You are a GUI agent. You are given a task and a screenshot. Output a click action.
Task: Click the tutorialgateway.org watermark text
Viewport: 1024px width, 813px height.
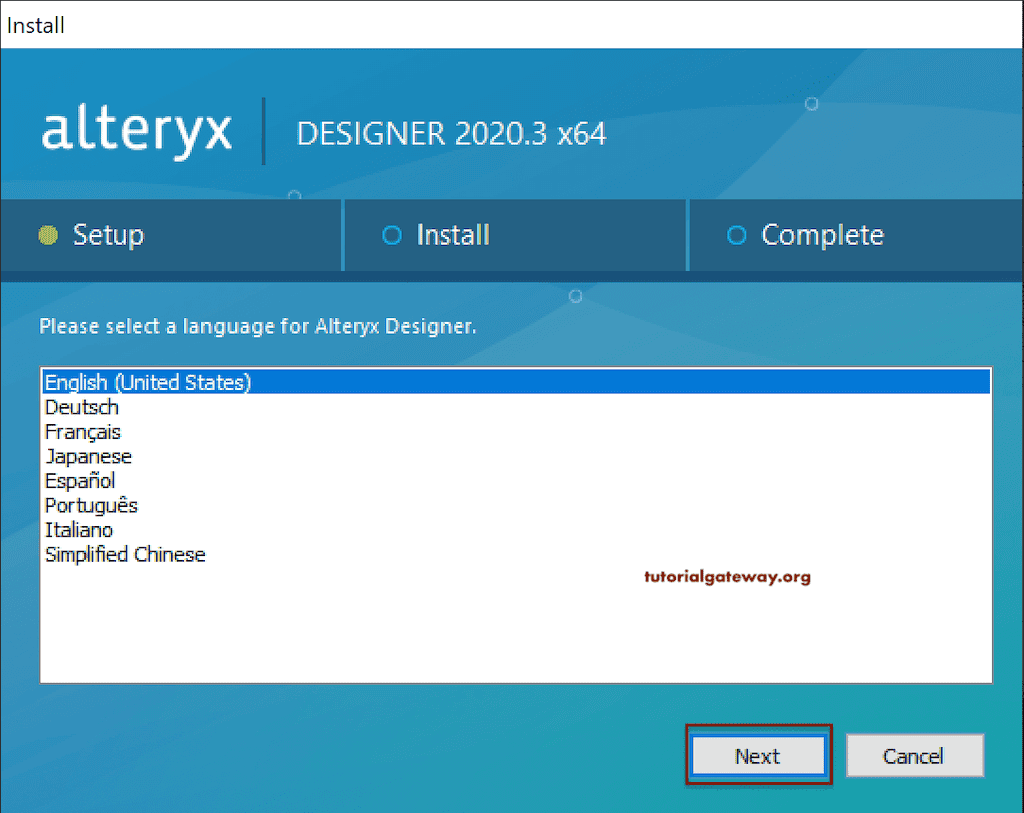pyautogui.click(x=727, y=577)
